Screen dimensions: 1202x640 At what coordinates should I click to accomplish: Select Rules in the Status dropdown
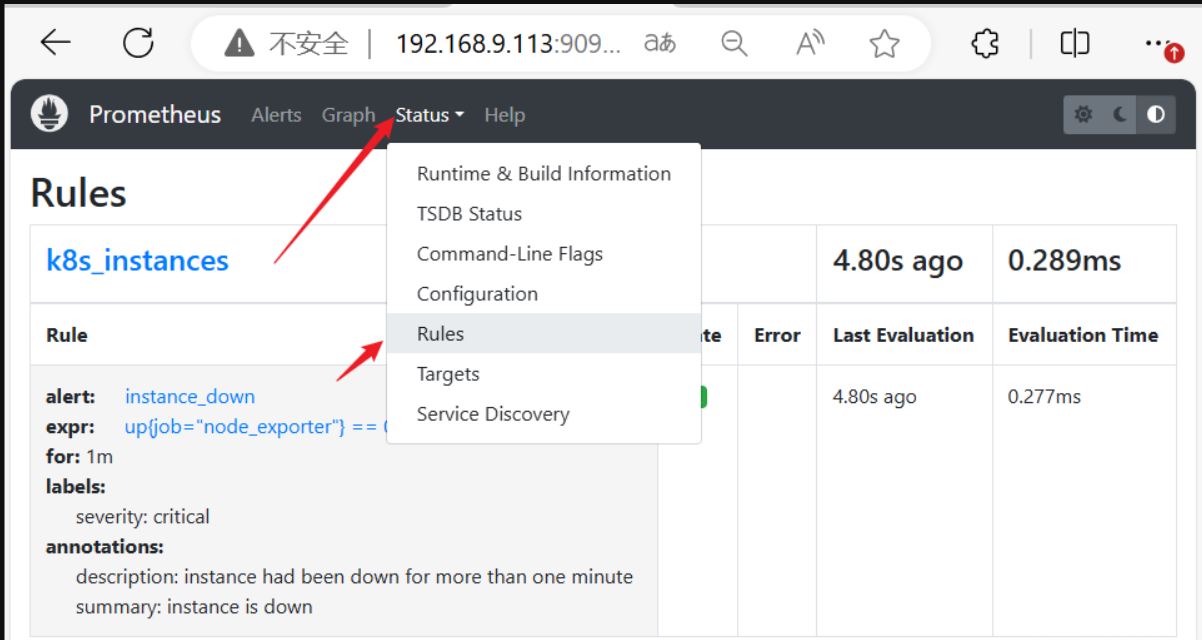tap(544, 333)
